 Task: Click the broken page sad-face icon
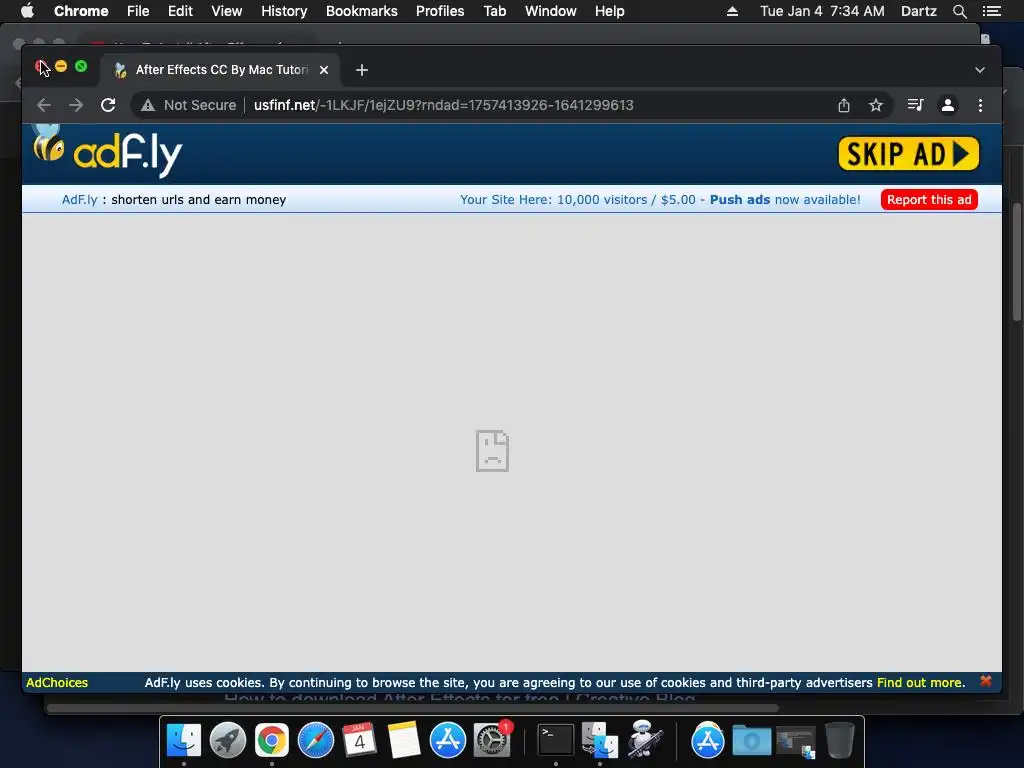pyautogui.click(x=492, y=451)
